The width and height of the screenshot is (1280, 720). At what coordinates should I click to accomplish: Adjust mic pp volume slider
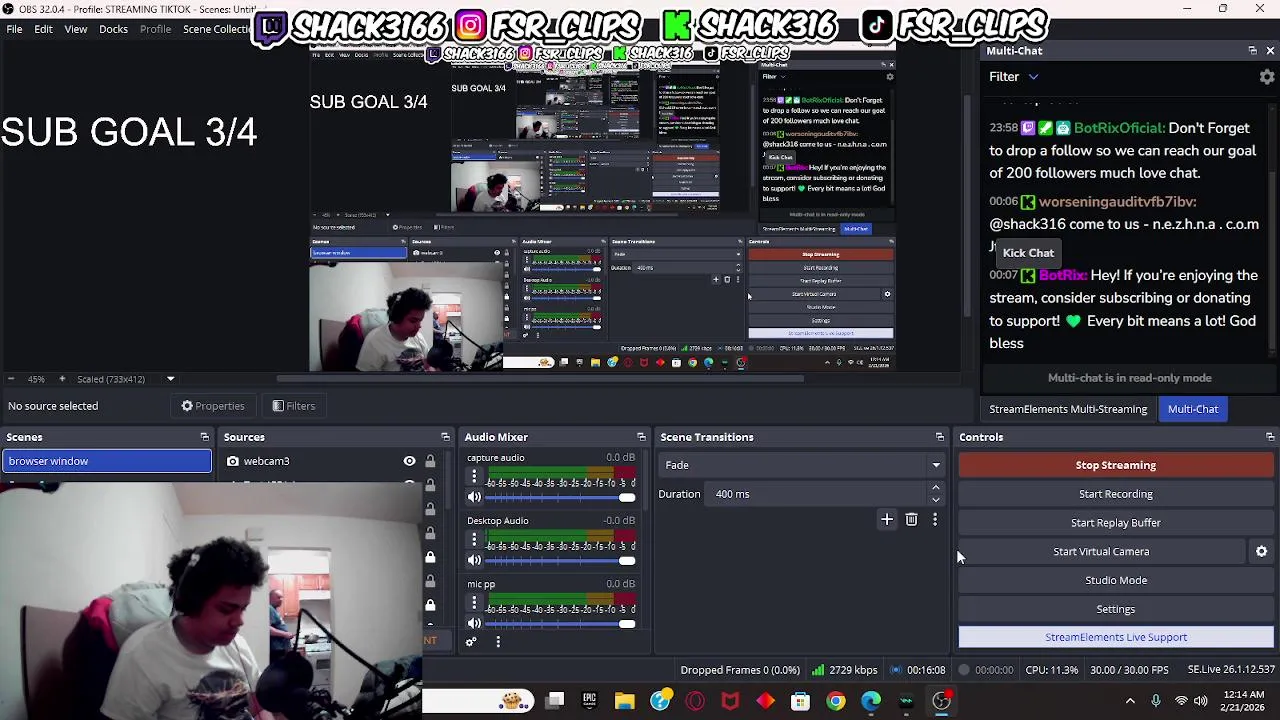[x=560, y=623]
